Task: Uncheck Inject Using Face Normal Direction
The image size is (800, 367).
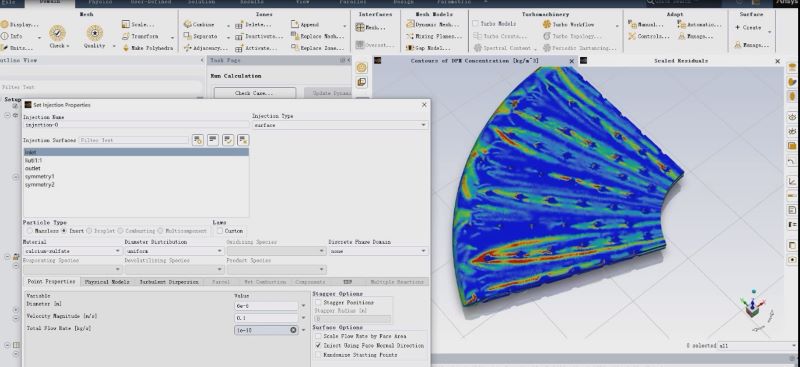Action: coord(318,346)
